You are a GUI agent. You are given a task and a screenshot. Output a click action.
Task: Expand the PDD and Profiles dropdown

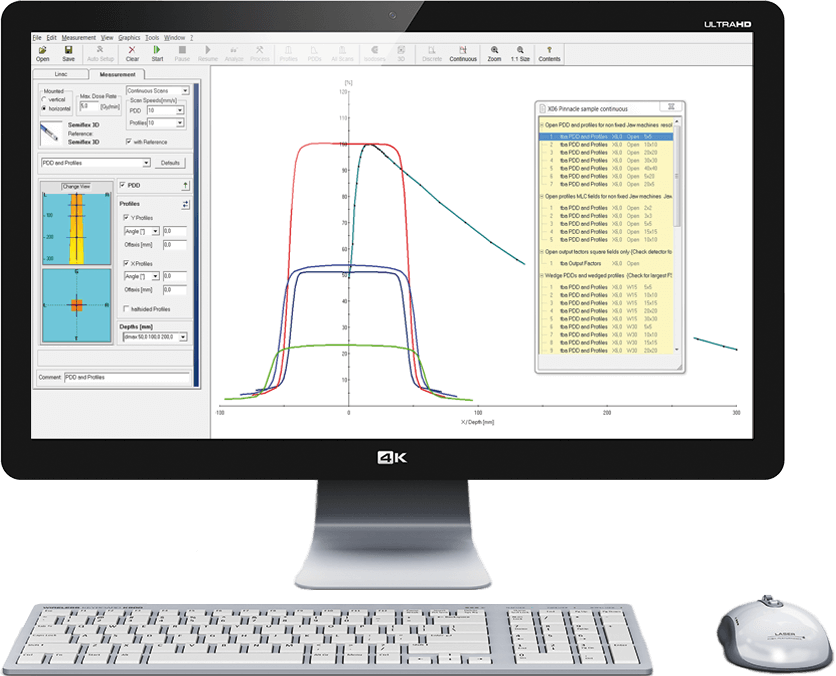145,162
